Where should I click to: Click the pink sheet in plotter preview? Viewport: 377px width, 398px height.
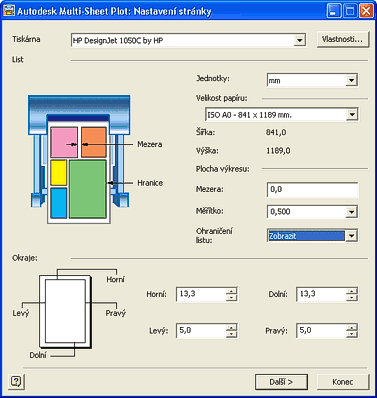64,142
